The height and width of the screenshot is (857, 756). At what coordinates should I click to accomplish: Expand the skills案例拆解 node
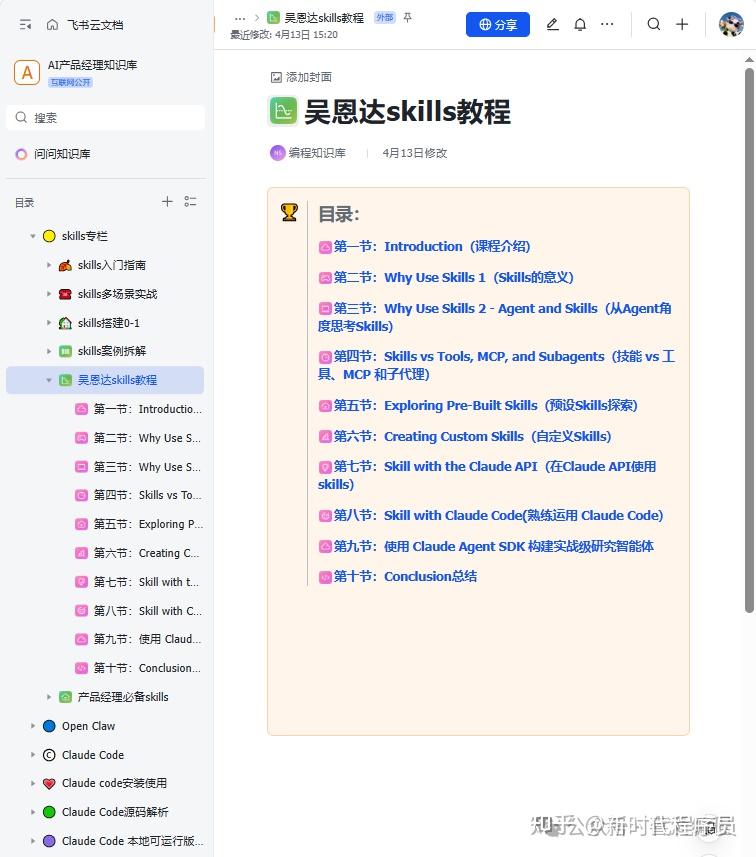[49, 351]
